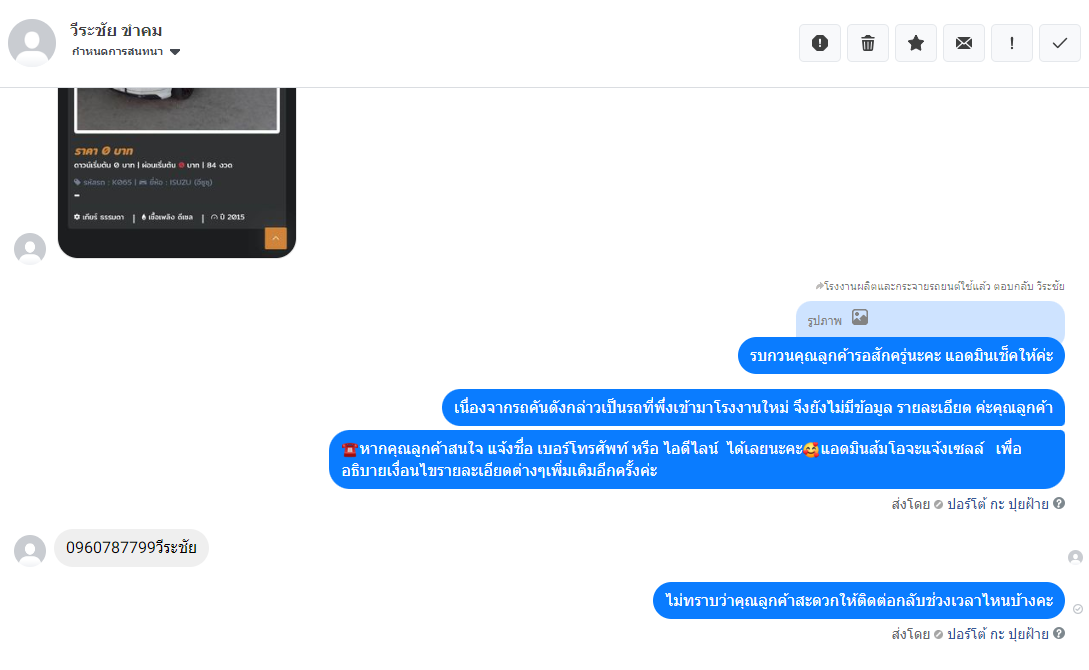Mark conversation unread with envelope icon

pos(963,43)
